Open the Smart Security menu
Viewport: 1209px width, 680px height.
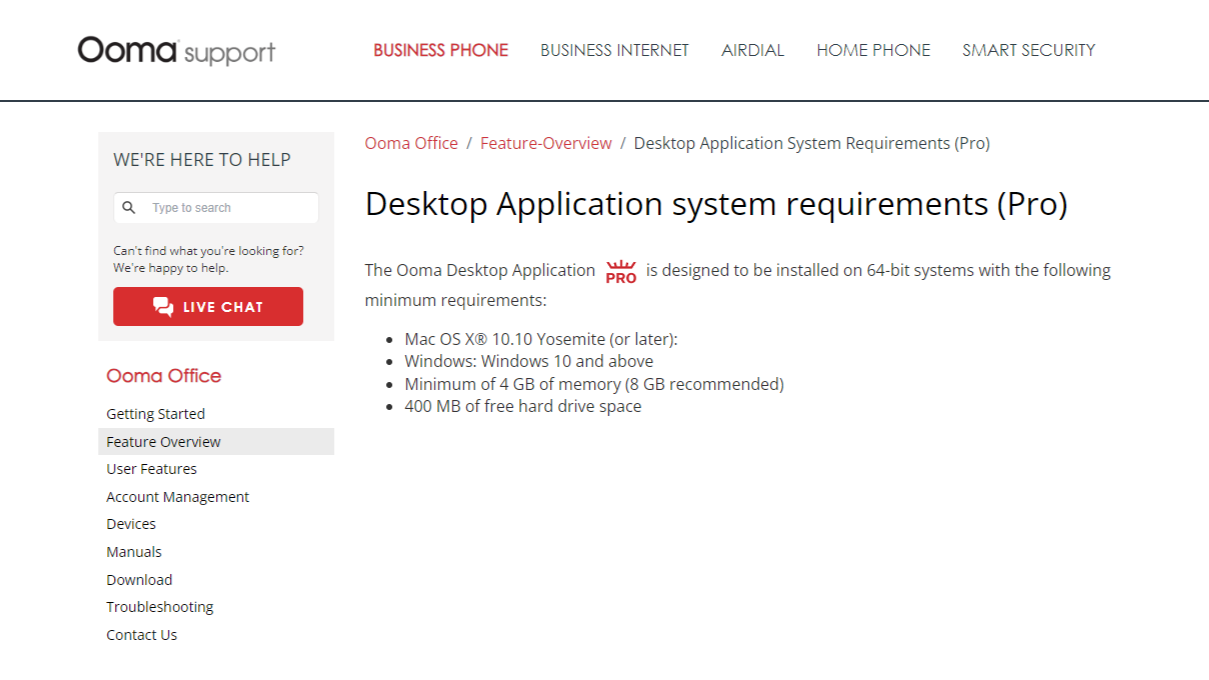(x=1029, y=50)
